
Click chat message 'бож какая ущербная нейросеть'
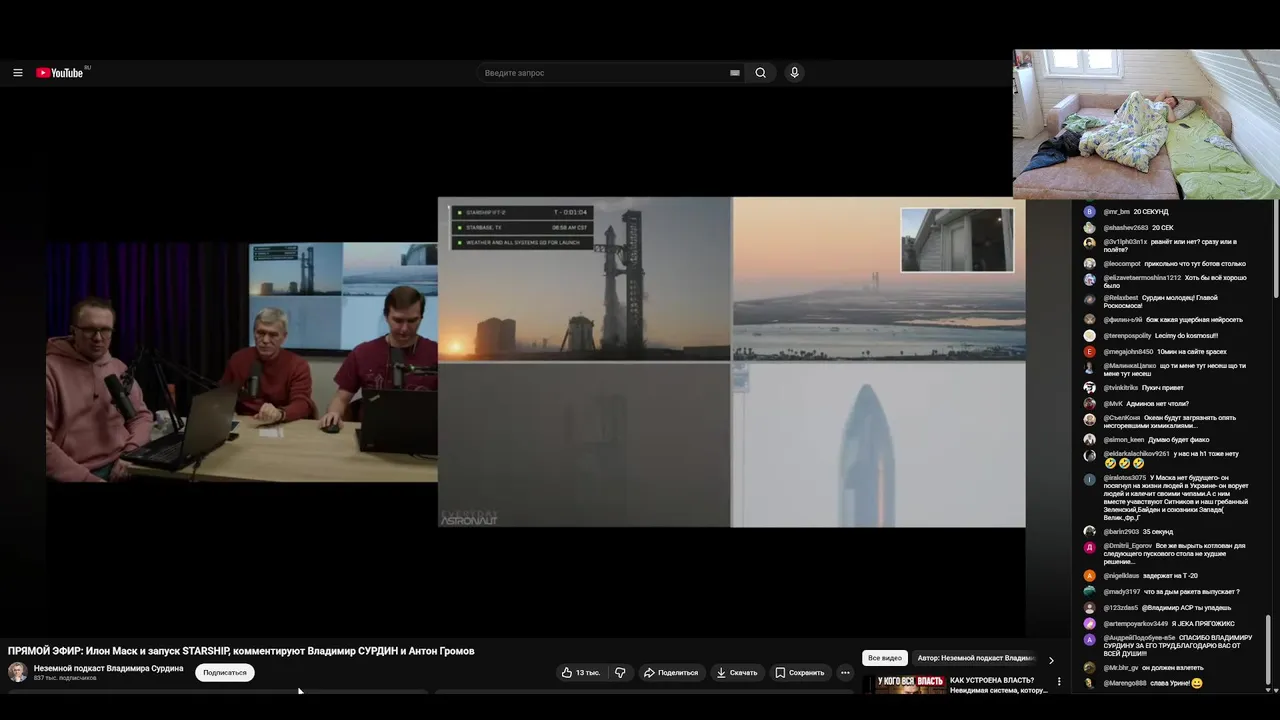(x=1195, y=320)
